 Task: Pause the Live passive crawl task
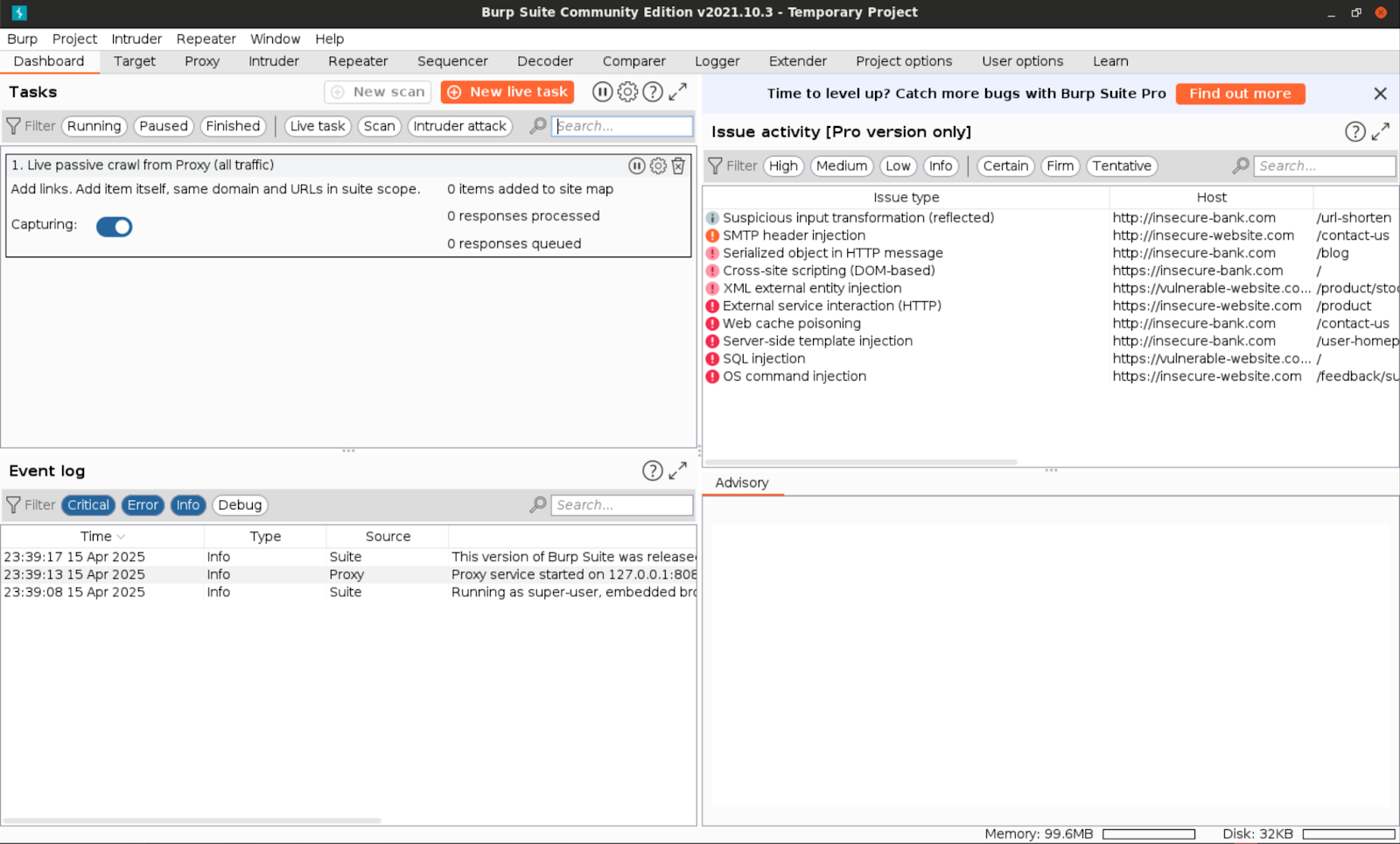[637, 165]
